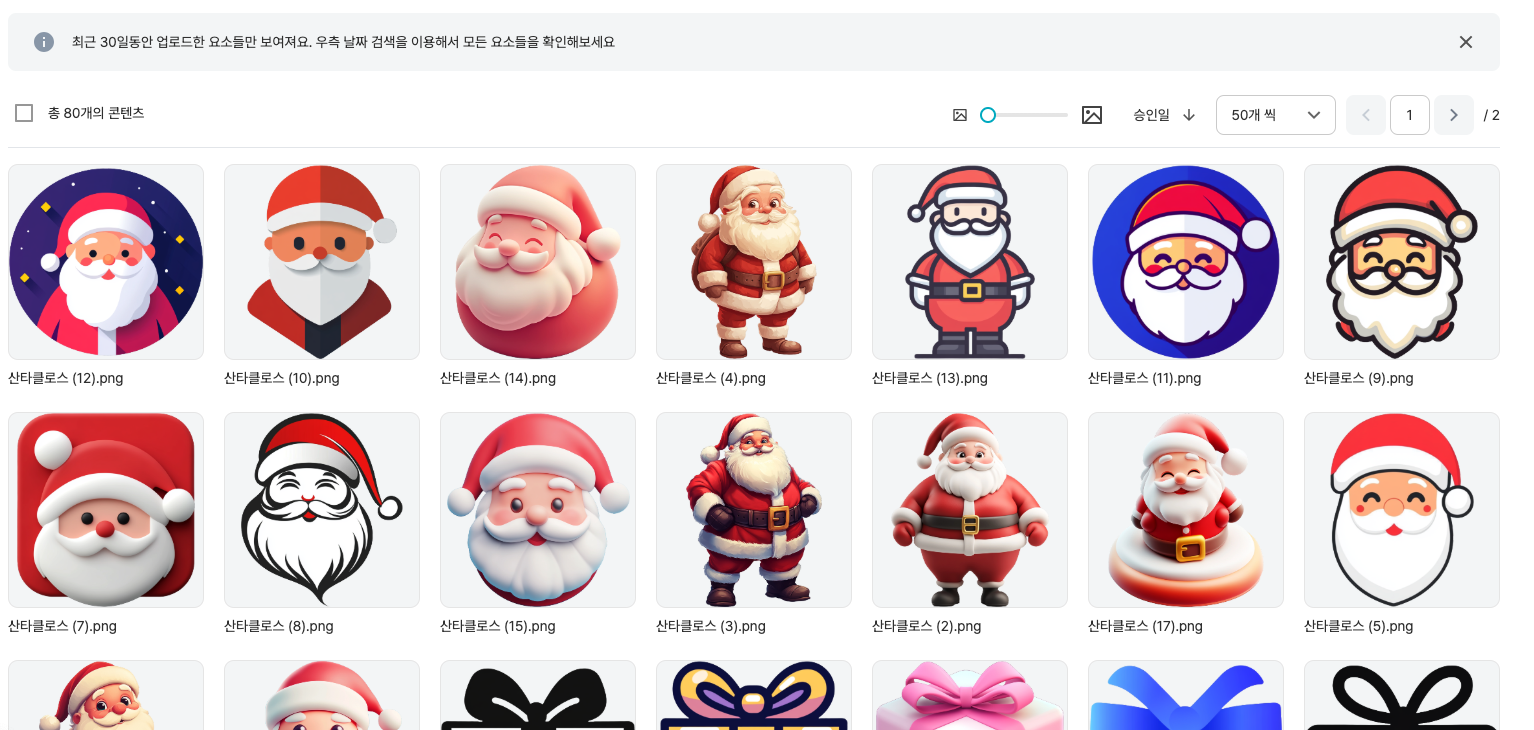
Task: Open the blue ribbon gift box thumbnail
Action: [x=1186, y=695]
